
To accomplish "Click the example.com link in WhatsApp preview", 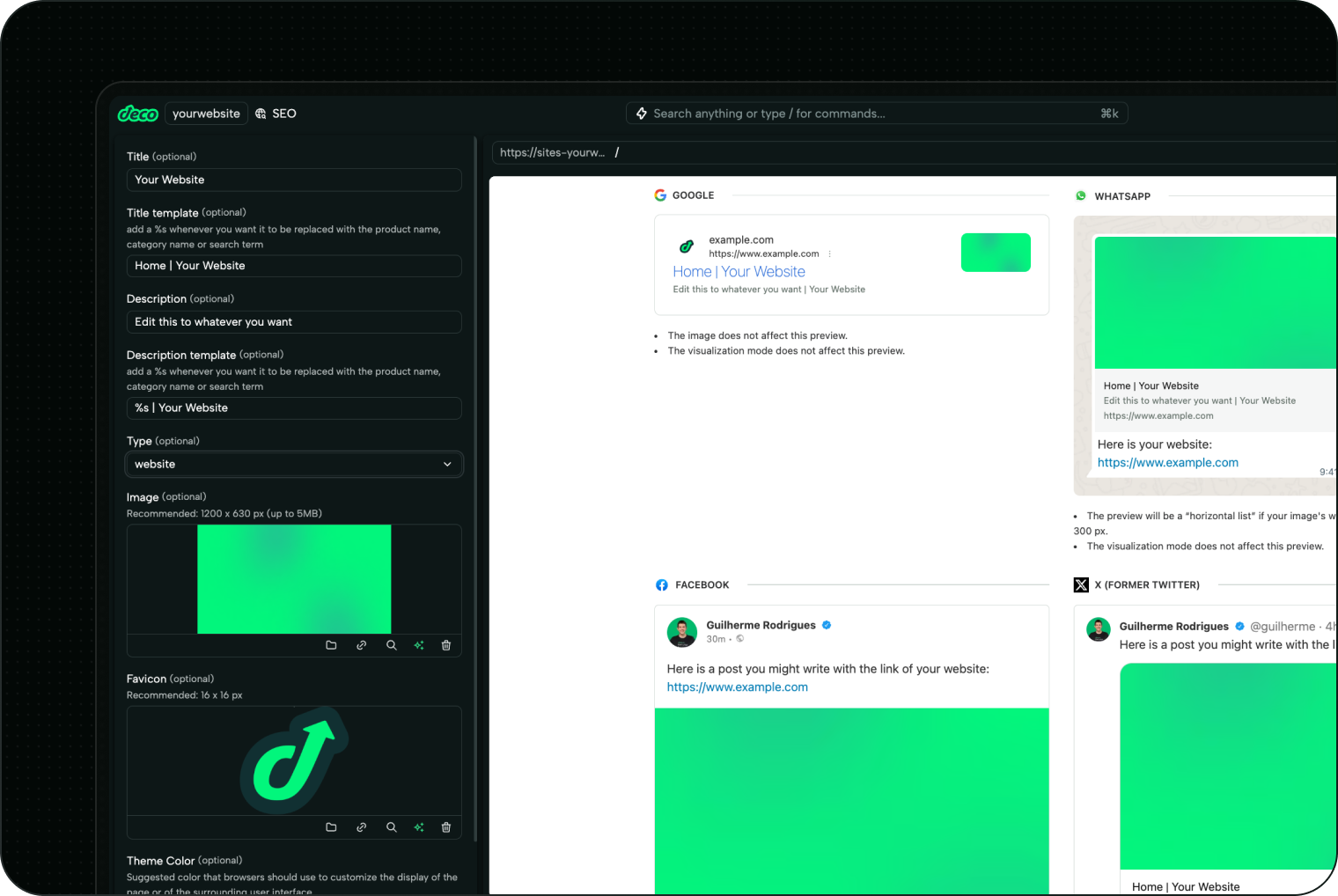I will 1167,462.
